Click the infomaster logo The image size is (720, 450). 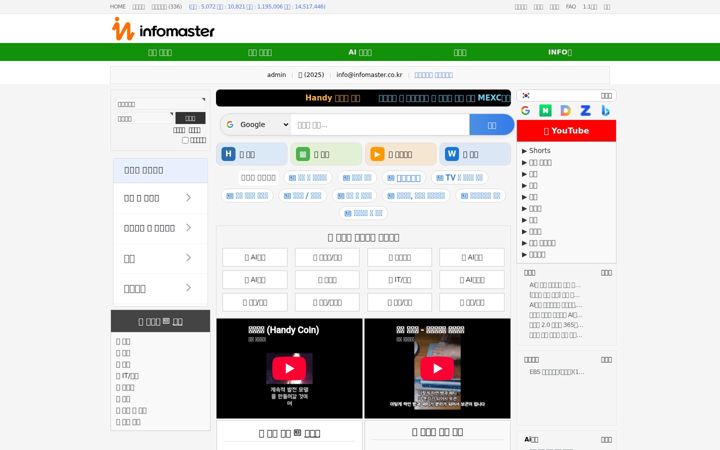click(163, 29)
